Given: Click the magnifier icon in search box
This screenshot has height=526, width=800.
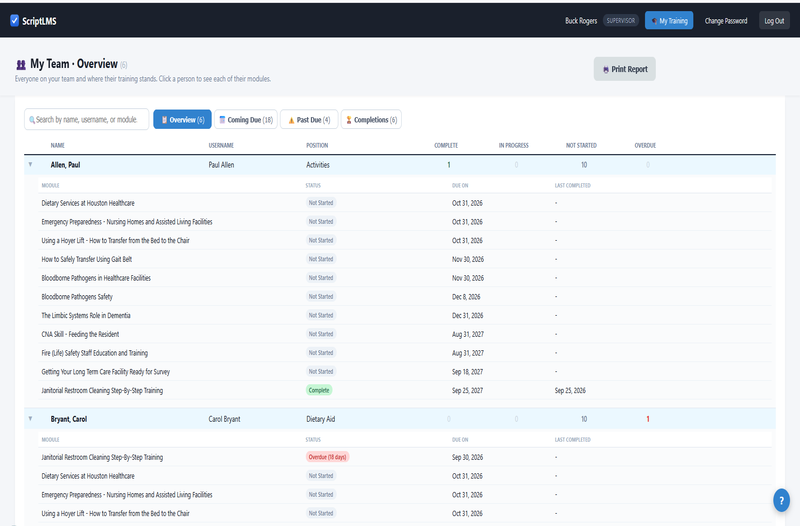Looking at the screenshot, I should pos(32,120).
